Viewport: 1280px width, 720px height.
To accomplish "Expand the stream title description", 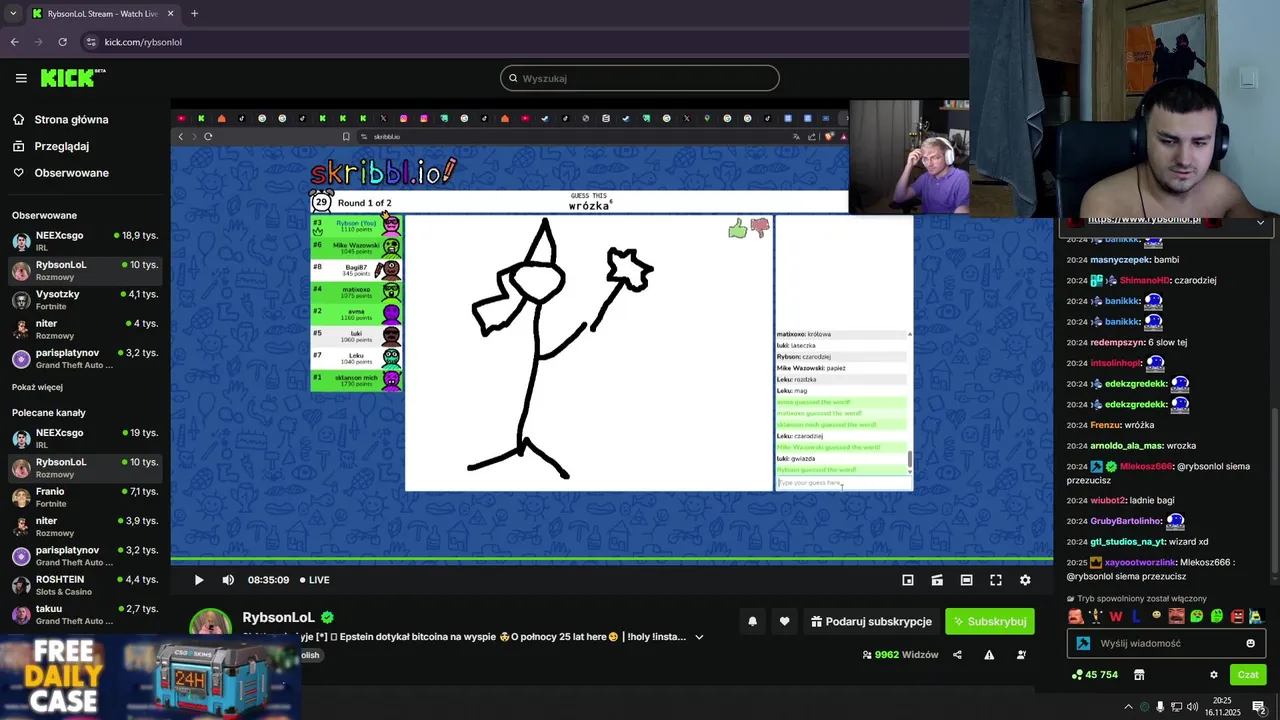I will coord(699,637).
